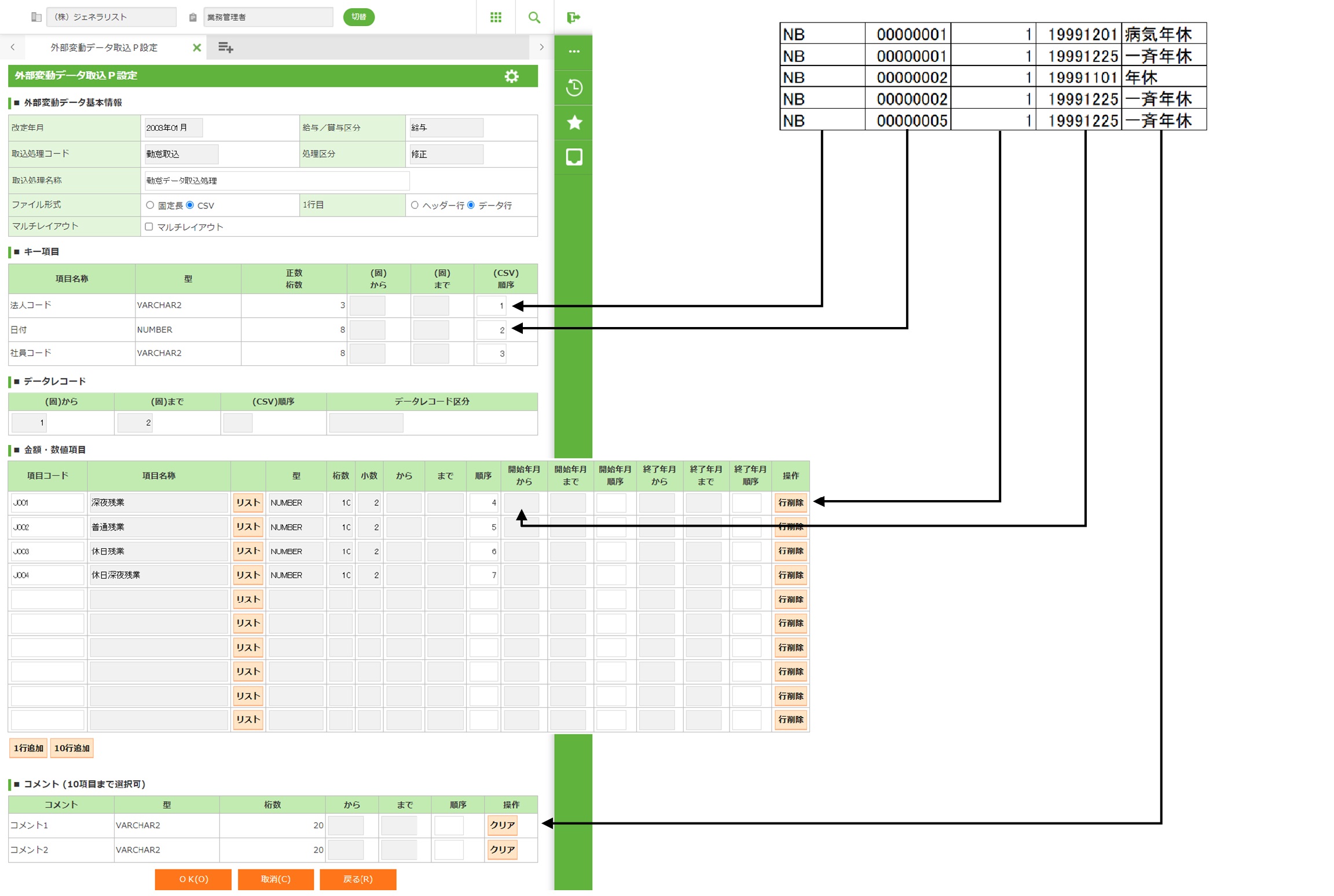This screenshot has height=896, width=1334.
Task: Open リスト picker for 深夜残業 row
Action: tap(248, 502)
